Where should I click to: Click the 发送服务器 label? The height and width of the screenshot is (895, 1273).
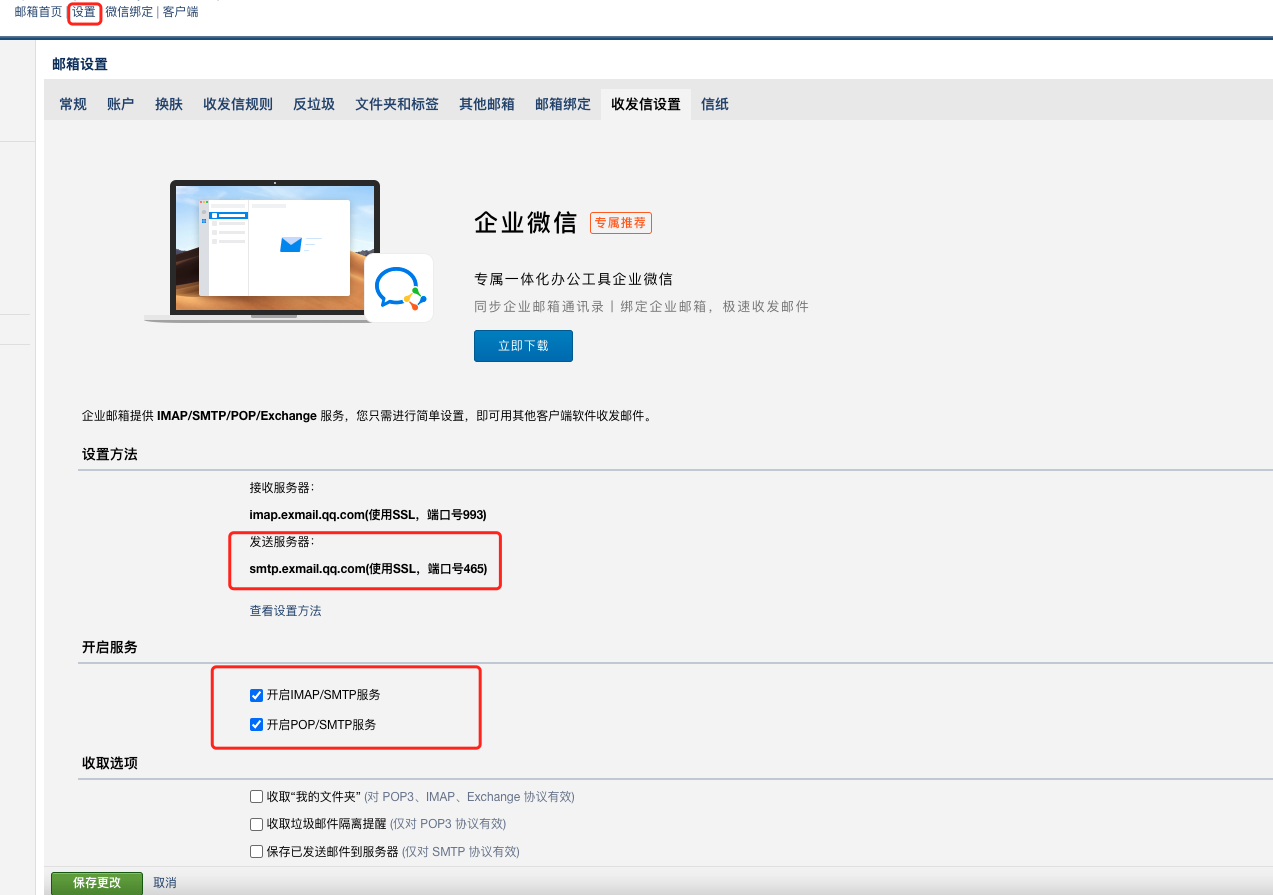point(282,542)
